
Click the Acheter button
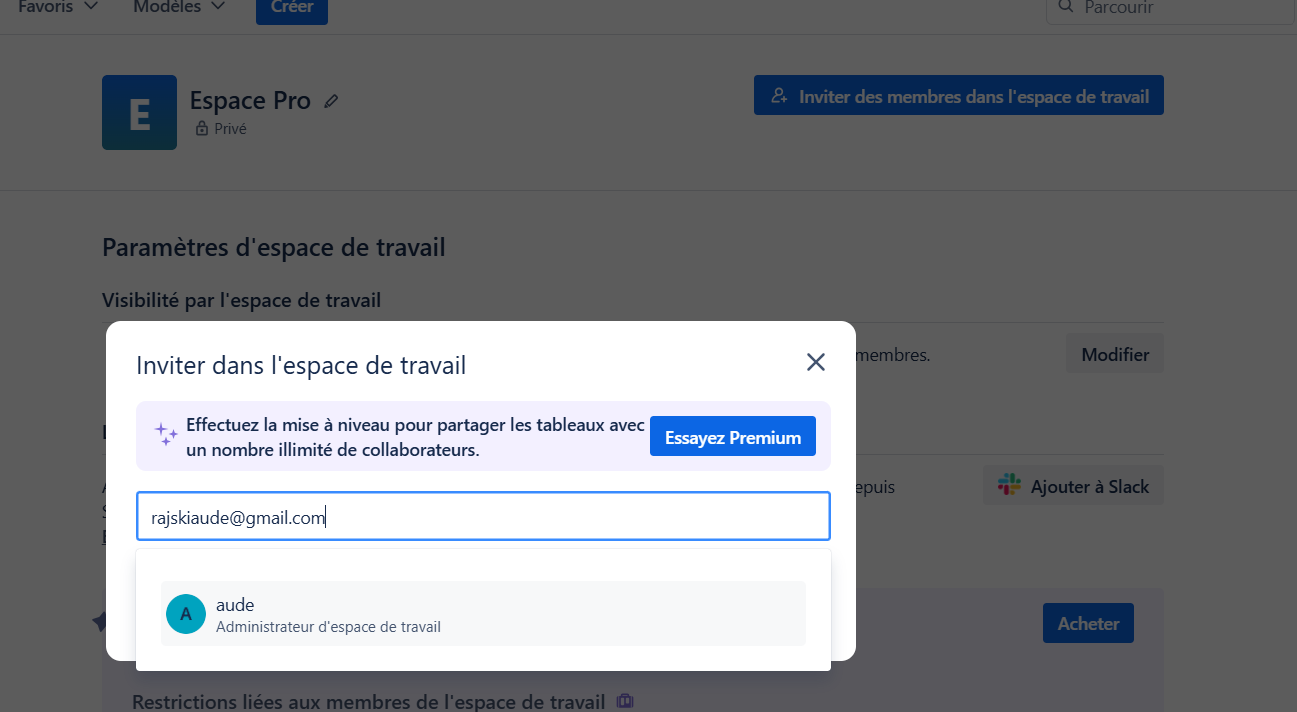(1088, 623)
